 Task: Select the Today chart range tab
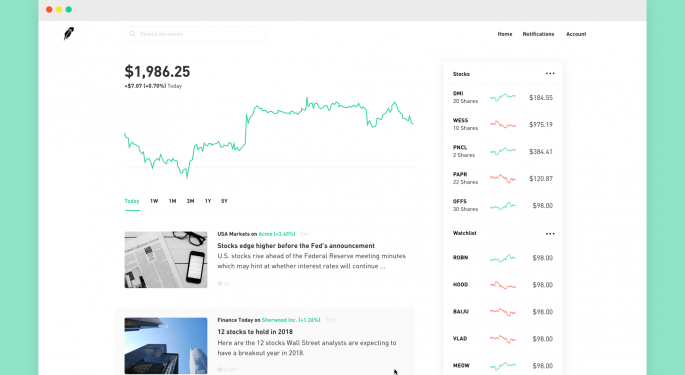click(132, 201)
